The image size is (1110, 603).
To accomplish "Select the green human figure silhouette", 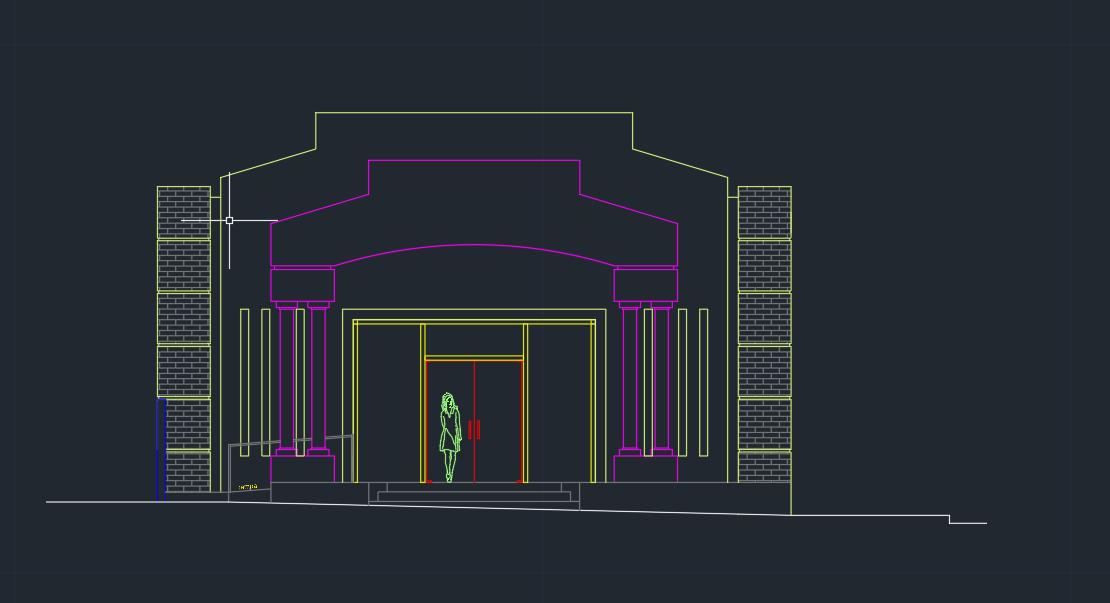I will 449,436.
